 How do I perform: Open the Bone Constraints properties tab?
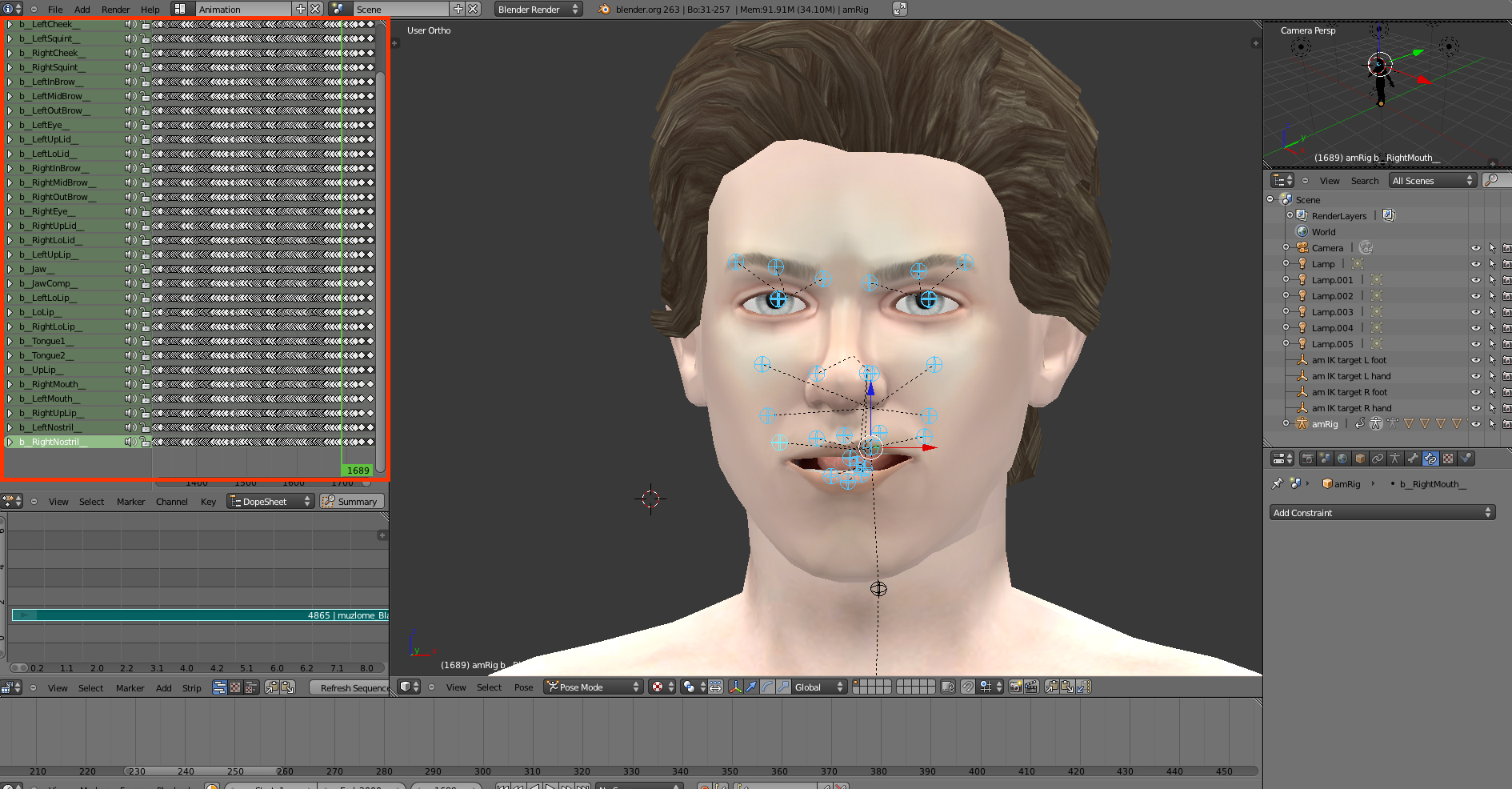[x=1430, y=459]
